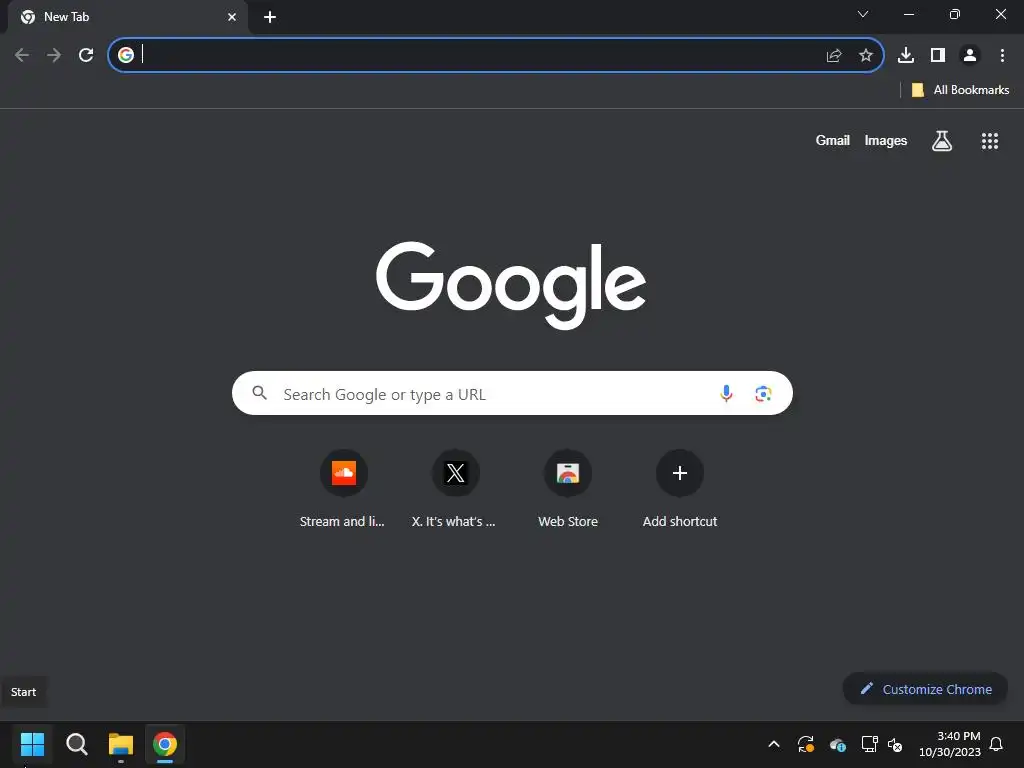The image size is (1024, 768).
Task: Open Google Images link
Action: pyautogui.click(x=886, y=140)
